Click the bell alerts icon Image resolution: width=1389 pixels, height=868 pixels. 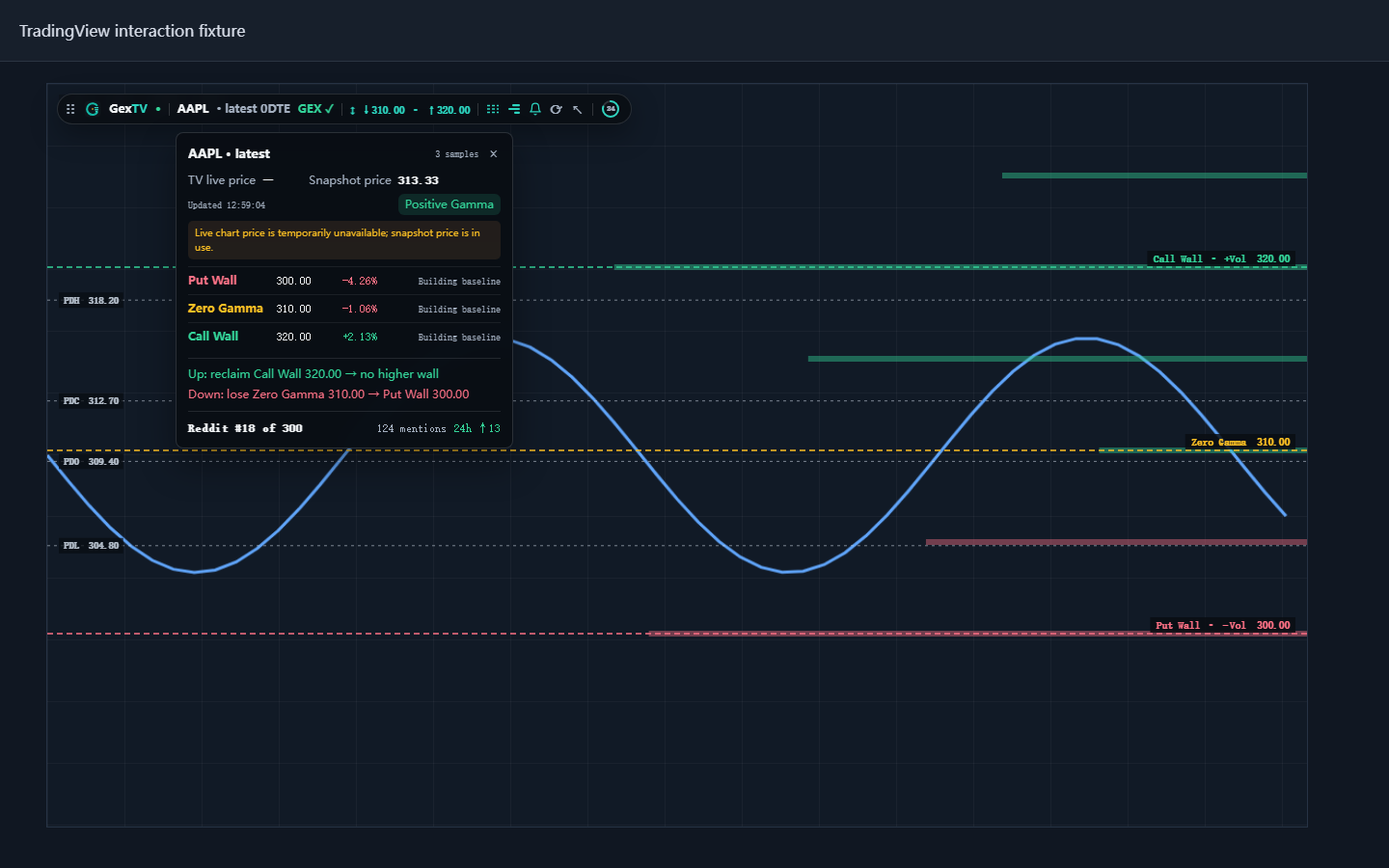(x=535, y=109)
